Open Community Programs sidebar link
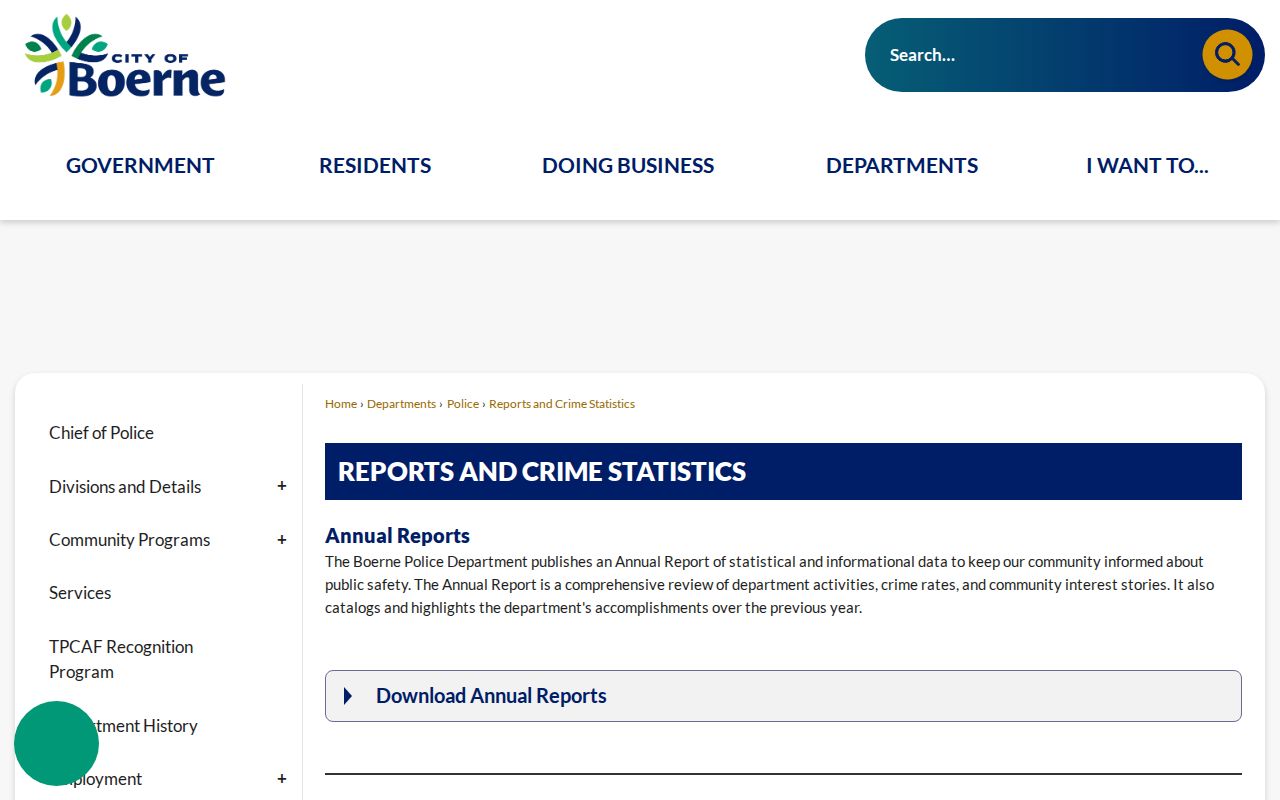 coord(130,540)
